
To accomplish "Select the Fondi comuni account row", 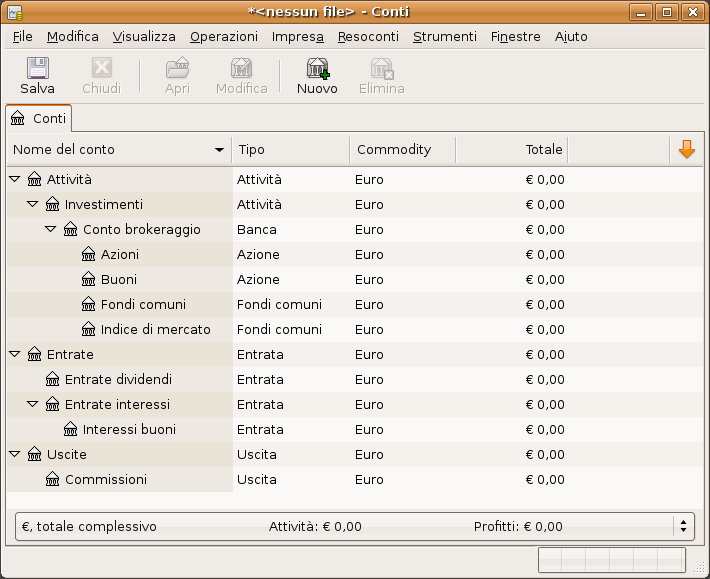I will (x=143, y=305).
